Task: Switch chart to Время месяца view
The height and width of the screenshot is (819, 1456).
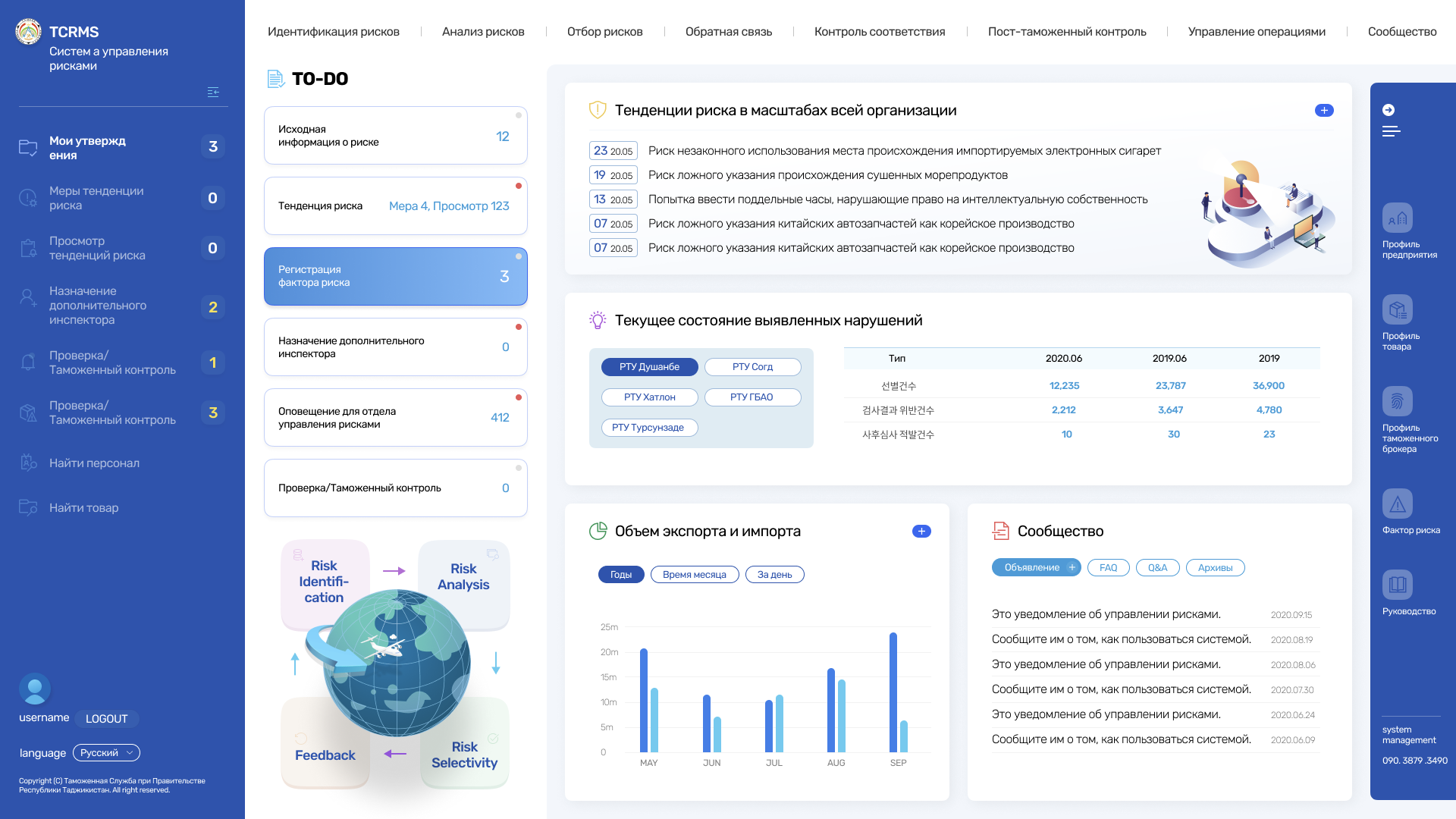Action: pyautogui.click(x=695, y=575)
